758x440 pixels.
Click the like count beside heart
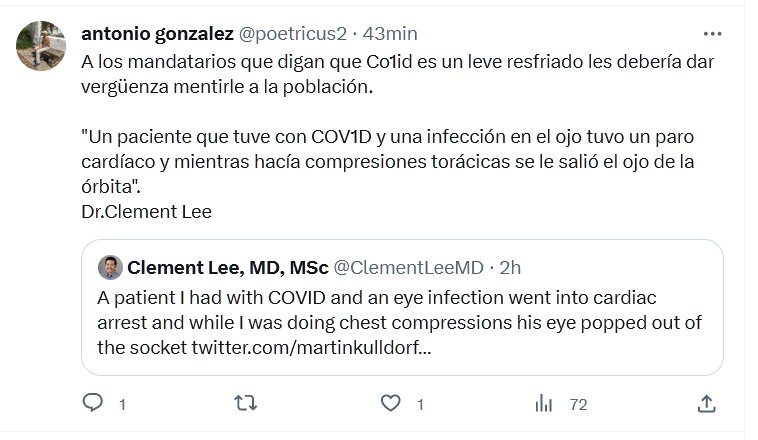pyautogui.click(x=421, y=404)
